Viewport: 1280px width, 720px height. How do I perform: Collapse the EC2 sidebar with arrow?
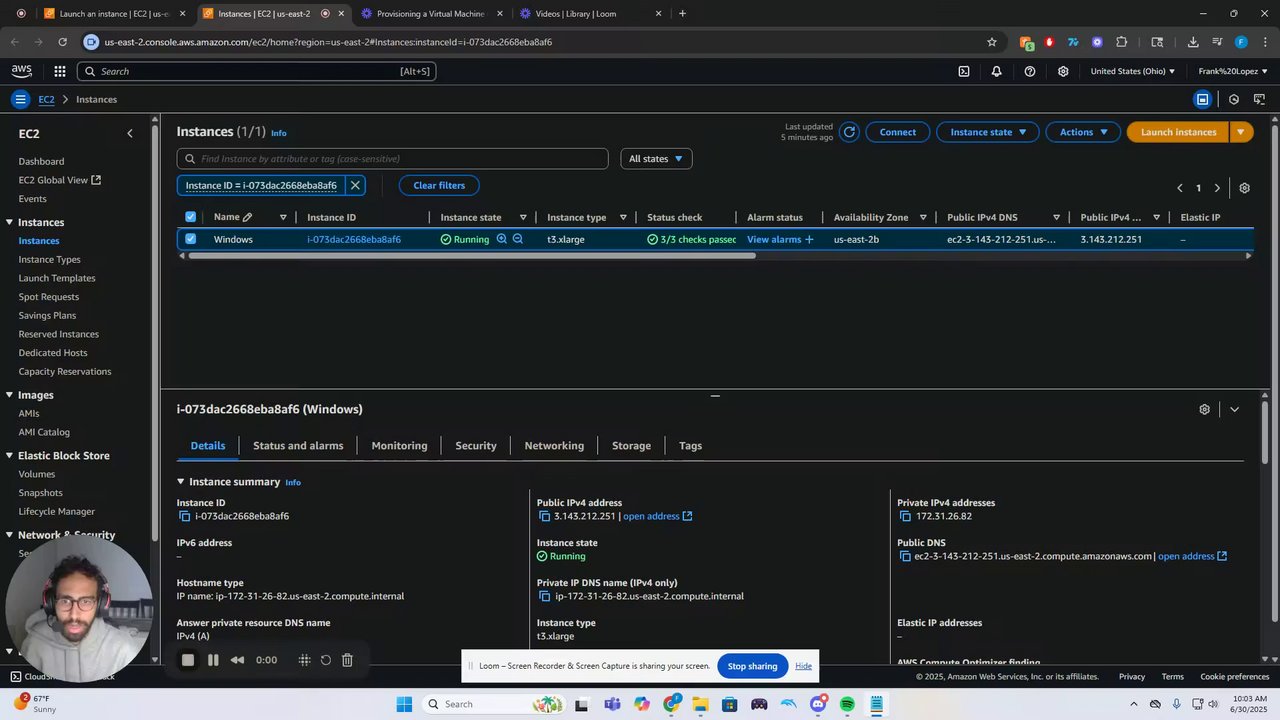pyautogui.click(x=129, y=133)
